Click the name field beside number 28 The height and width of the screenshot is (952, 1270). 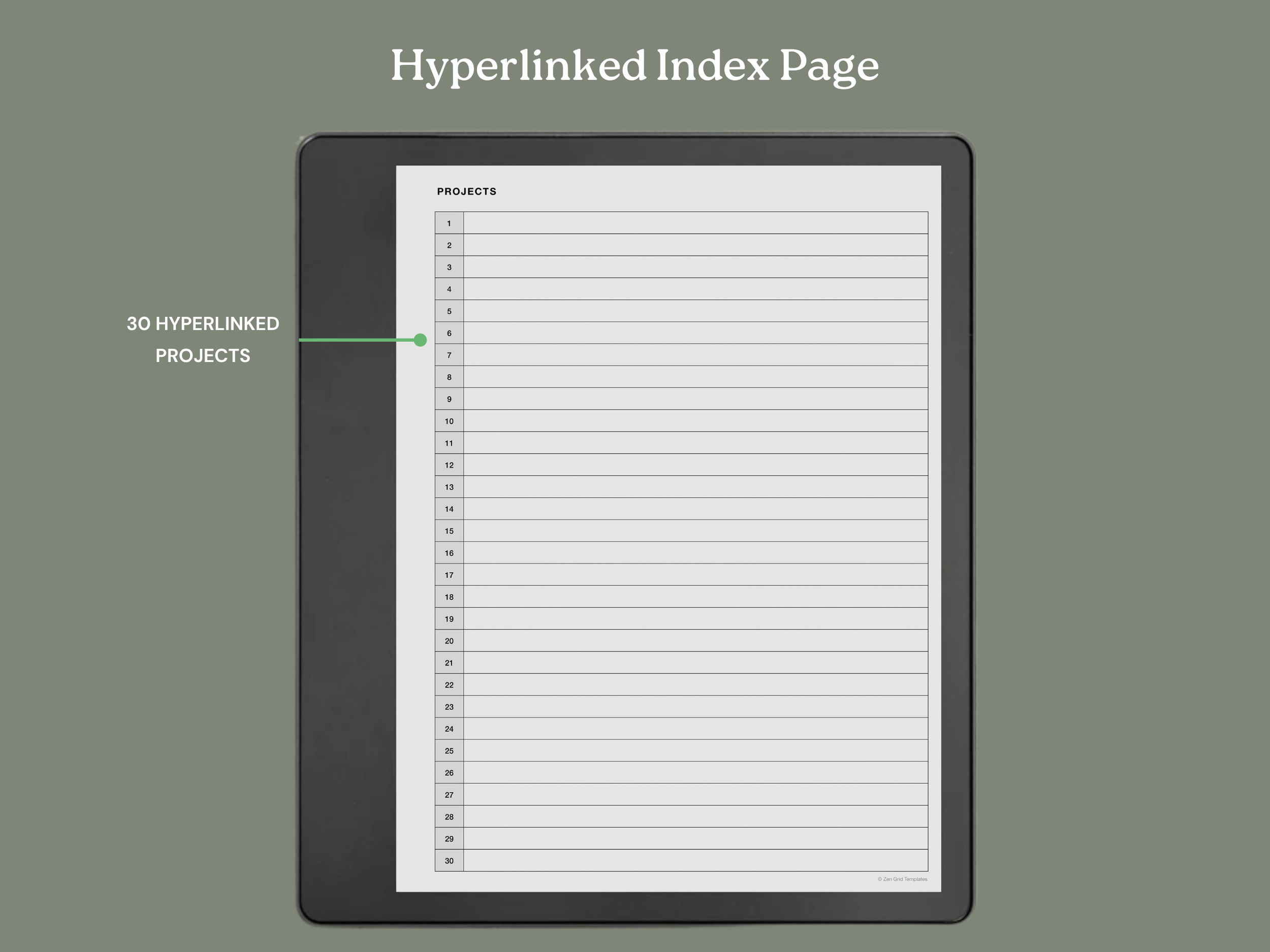pos(695,817)
